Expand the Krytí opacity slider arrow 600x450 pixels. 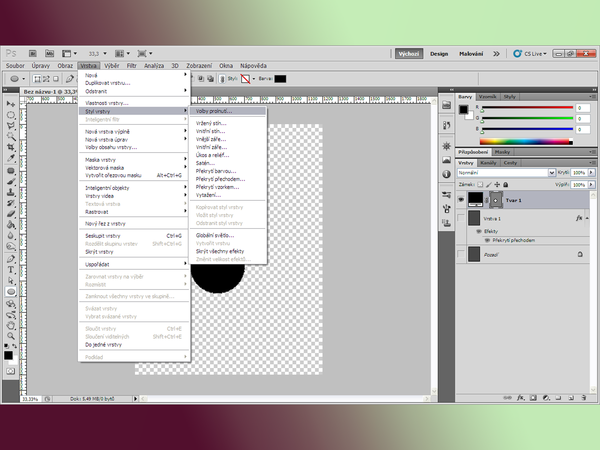click(x=589, y=172)
